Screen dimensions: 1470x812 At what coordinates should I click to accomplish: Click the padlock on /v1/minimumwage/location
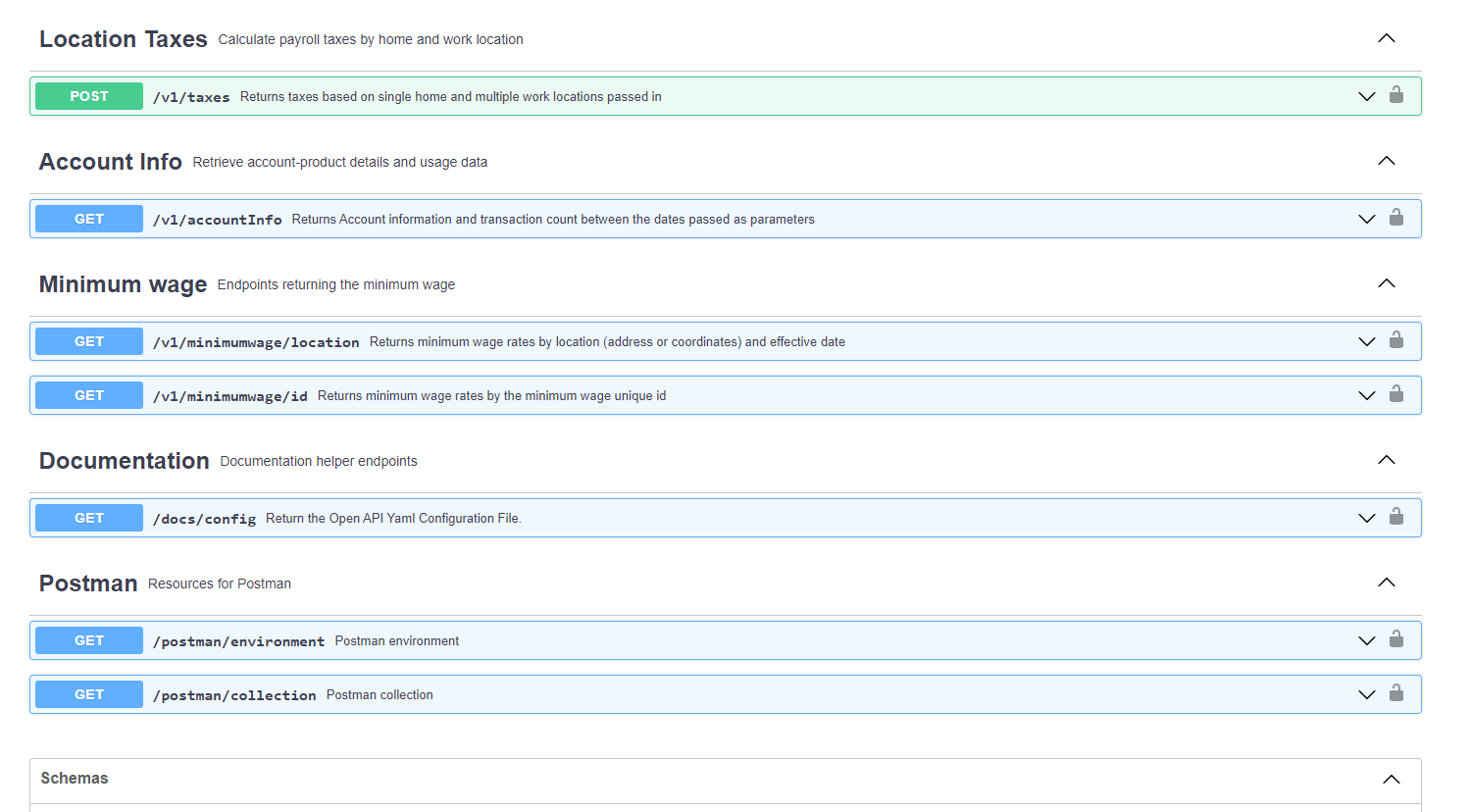point(1396,341)
